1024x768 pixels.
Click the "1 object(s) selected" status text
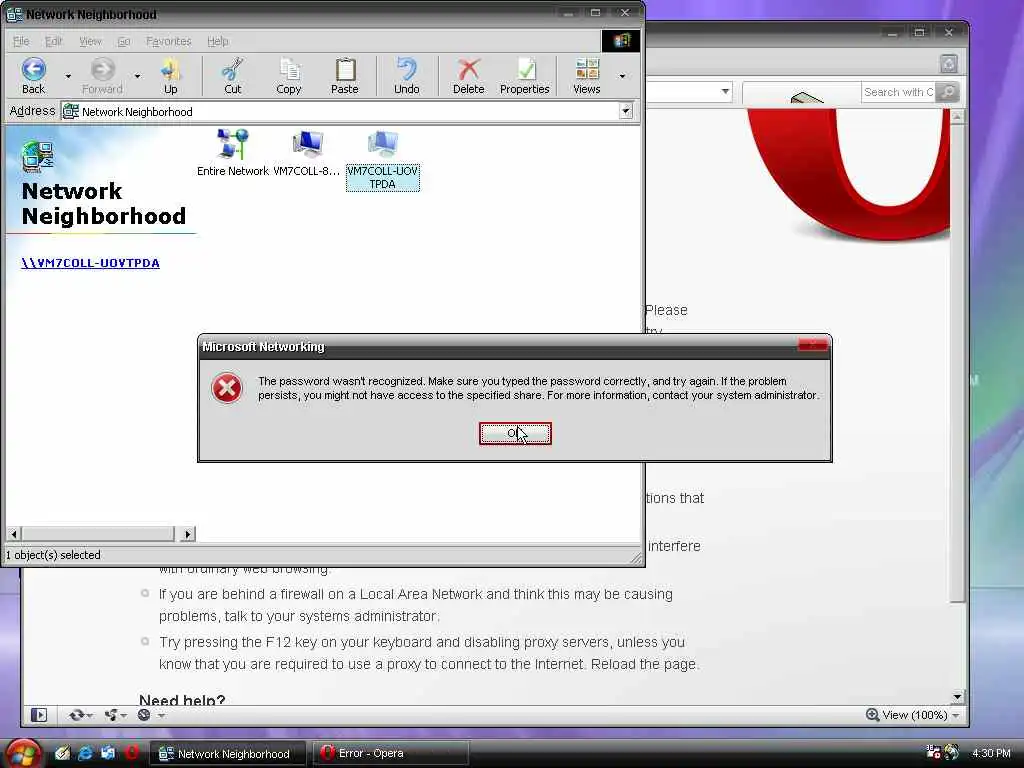54,555
